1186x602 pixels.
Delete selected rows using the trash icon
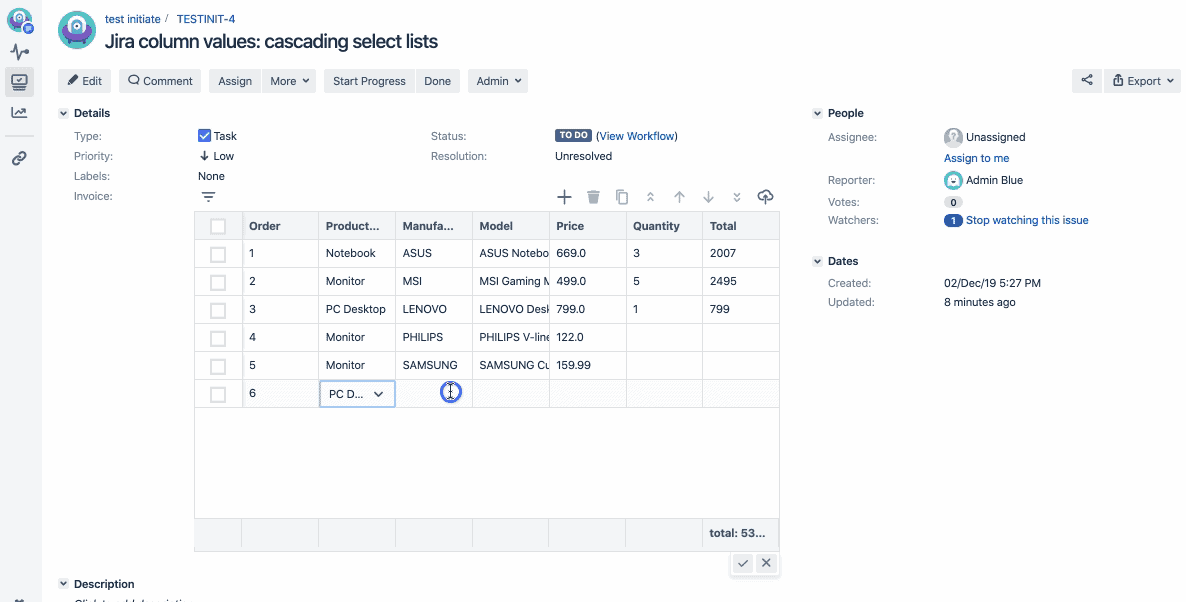[593, 197]
